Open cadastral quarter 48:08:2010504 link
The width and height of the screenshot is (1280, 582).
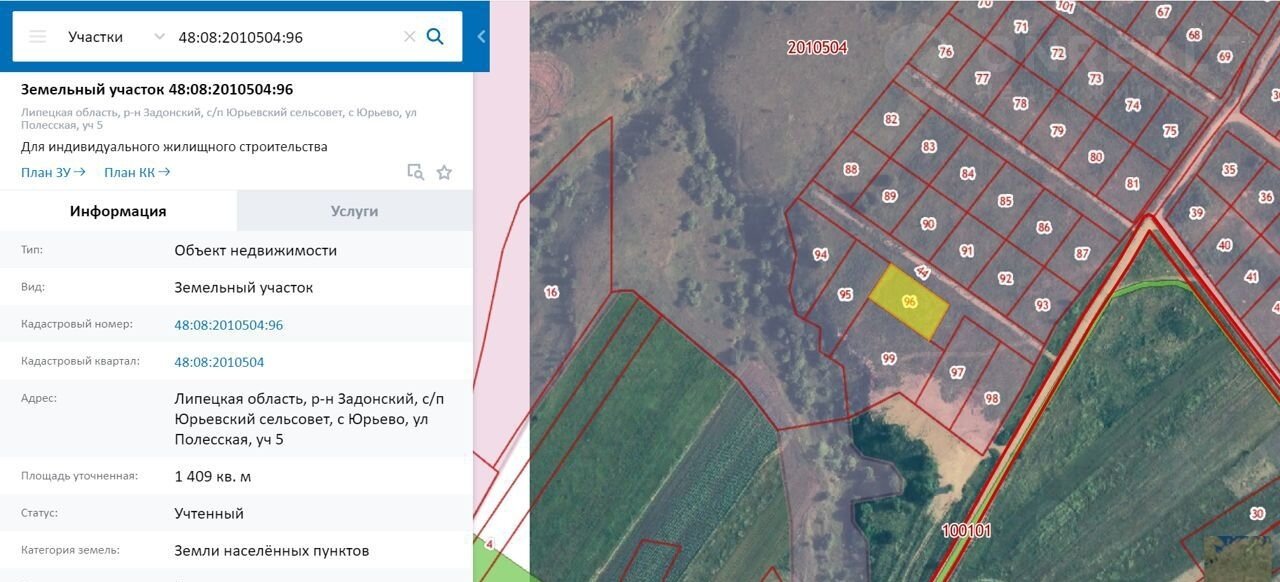[219, 362]
